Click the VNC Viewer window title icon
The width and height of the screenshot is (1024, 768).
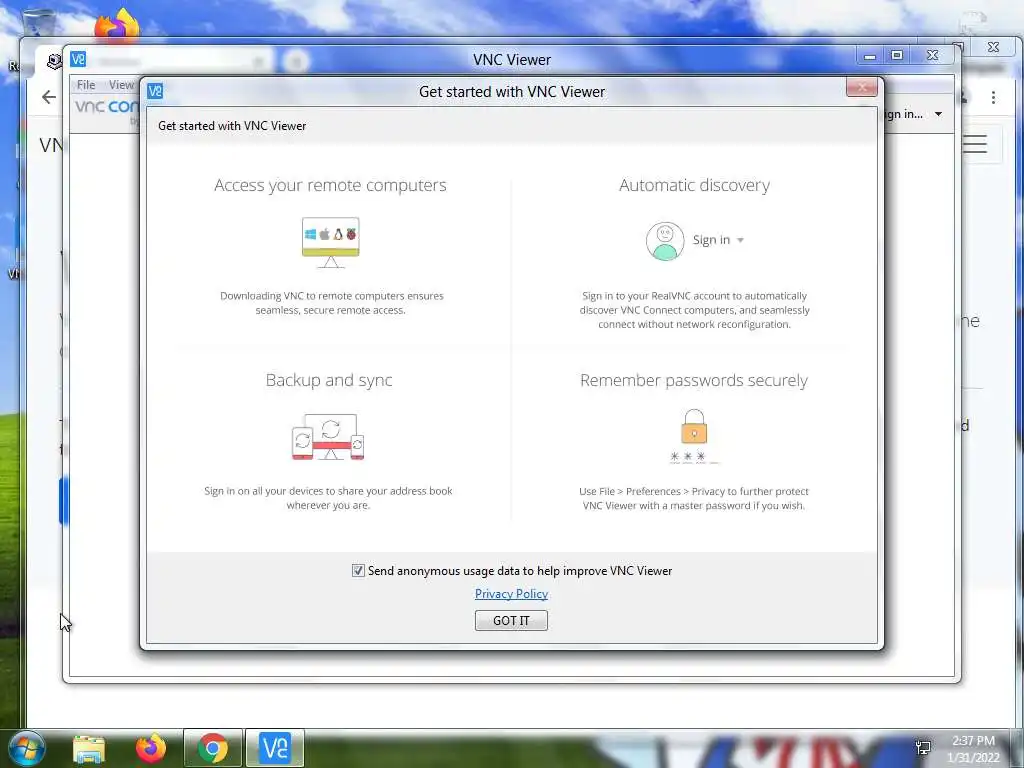pos(78,59)
